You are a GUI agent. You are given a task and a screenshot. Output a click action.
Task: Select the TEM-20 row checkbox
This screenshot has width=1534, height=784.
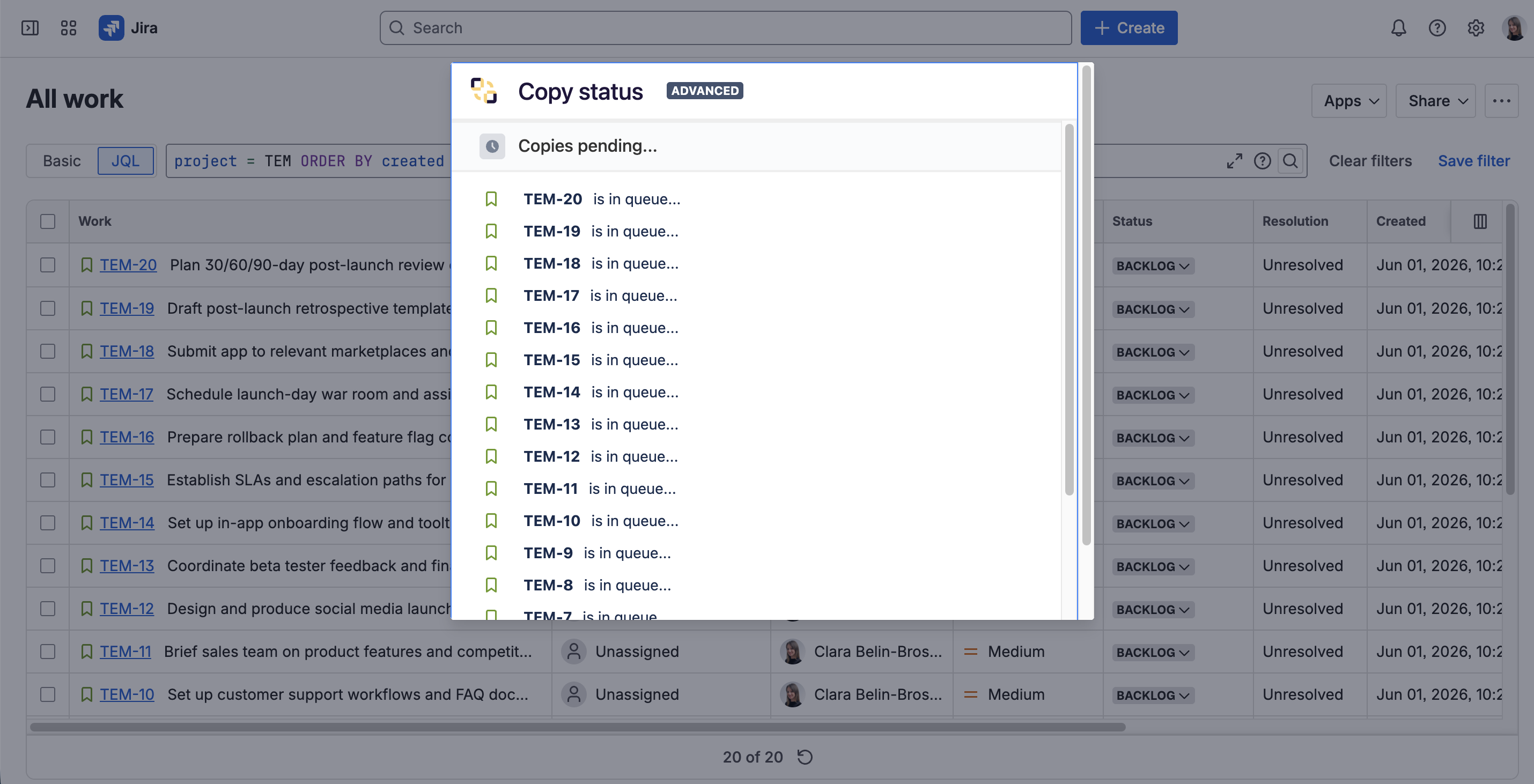pos(48,265)
